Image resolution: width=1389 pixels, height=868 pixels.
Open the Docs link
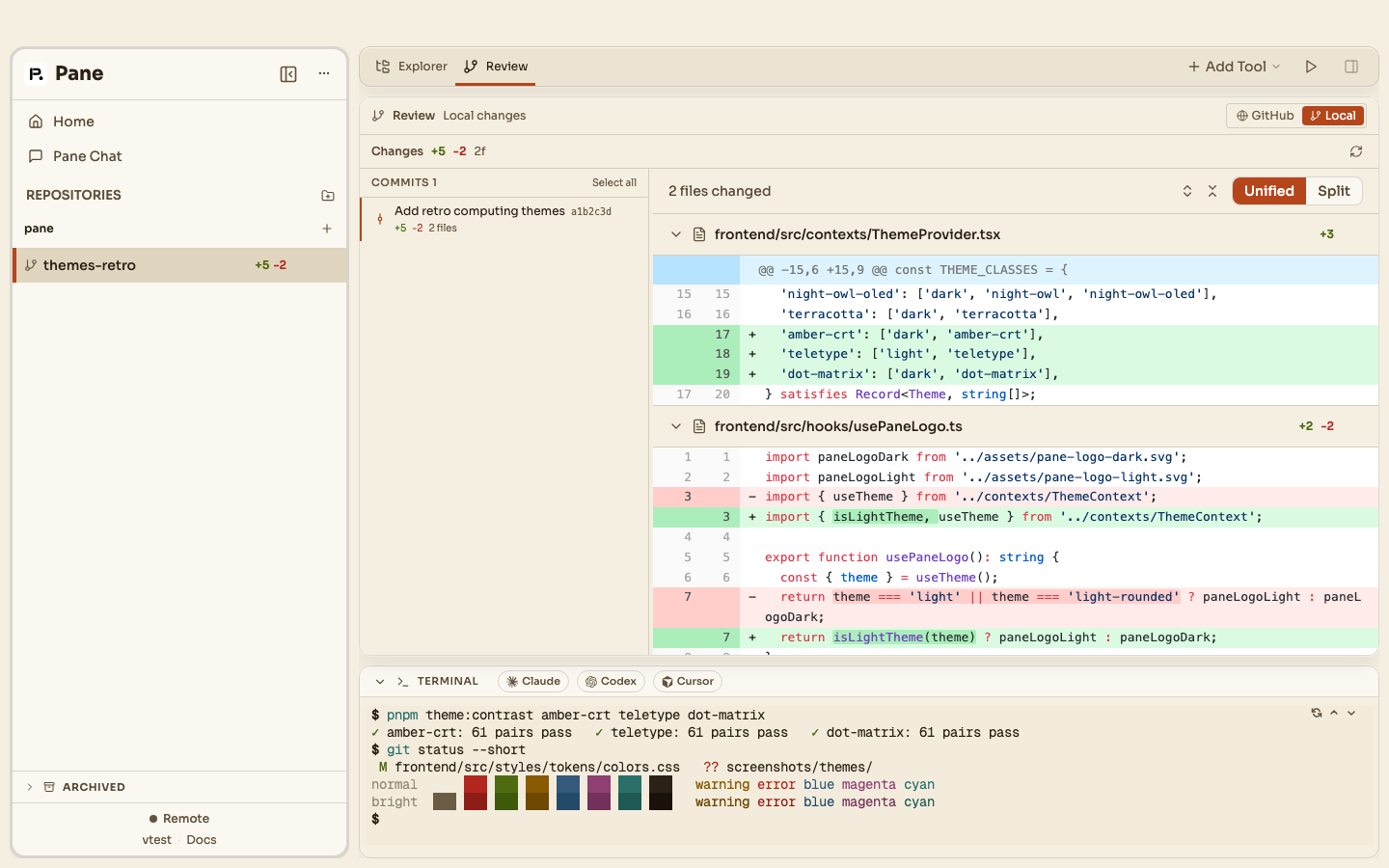coord(202,840)
